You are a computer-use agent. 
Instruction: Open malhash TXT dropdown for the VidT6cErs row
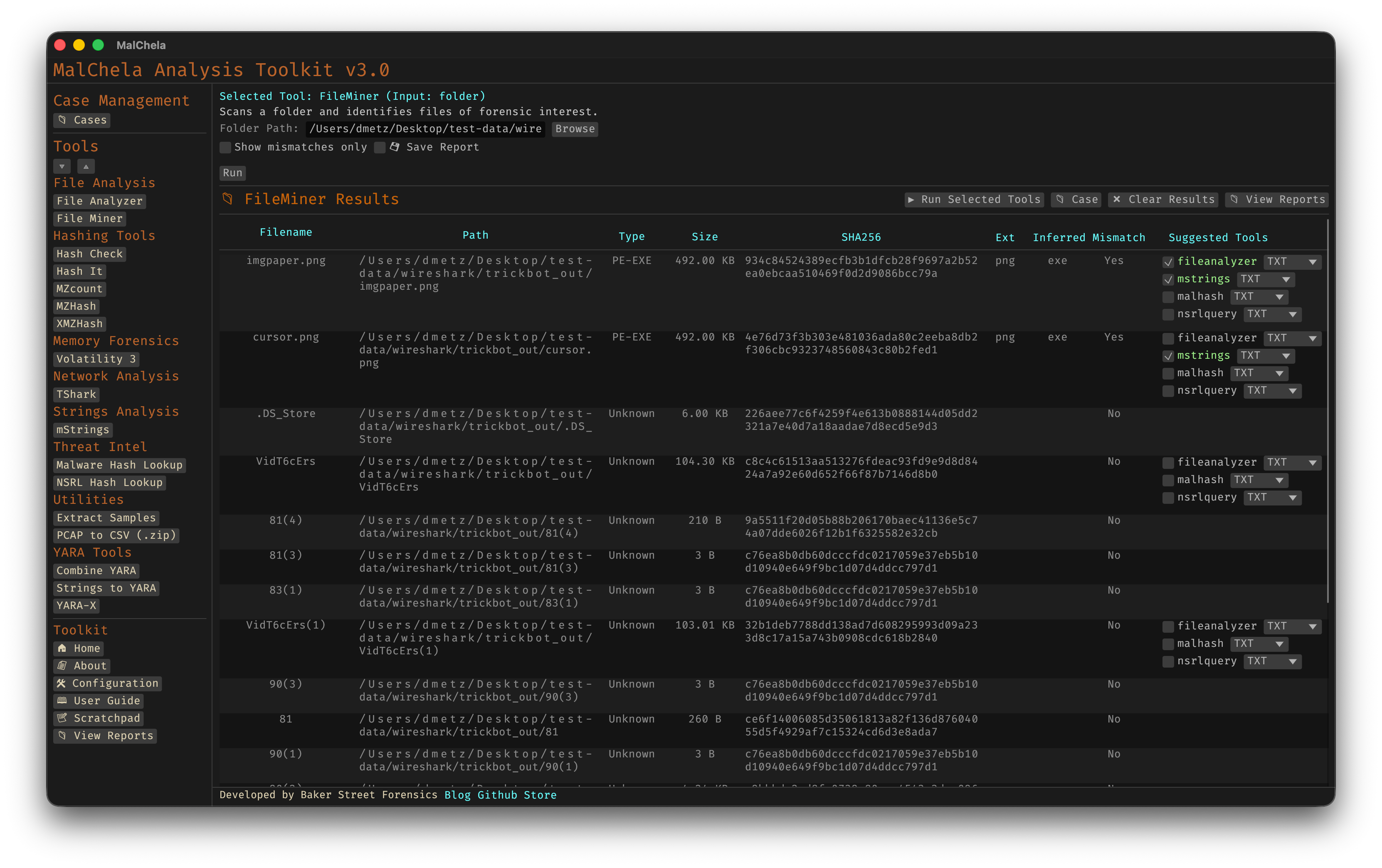pos(1259,480)
